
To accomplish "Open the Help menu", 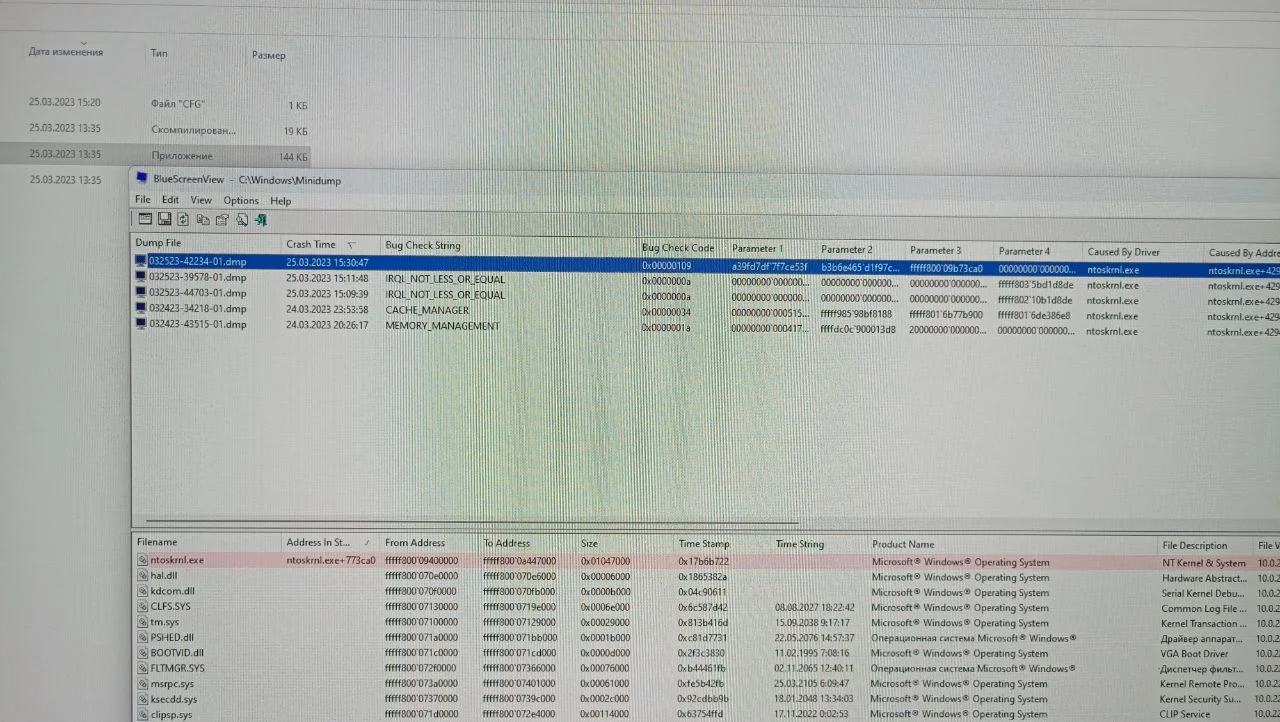I will point(281,200).
